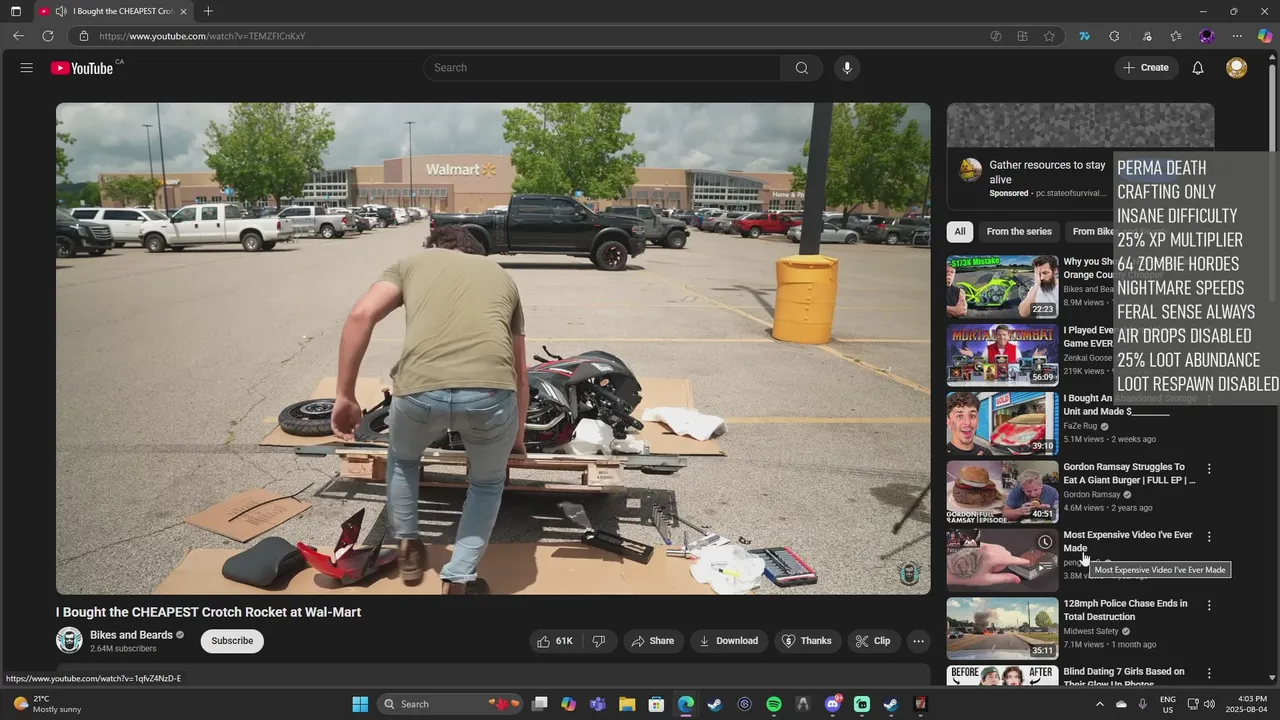
Task: Click the taskbar Search box
Action: point(448,704)
